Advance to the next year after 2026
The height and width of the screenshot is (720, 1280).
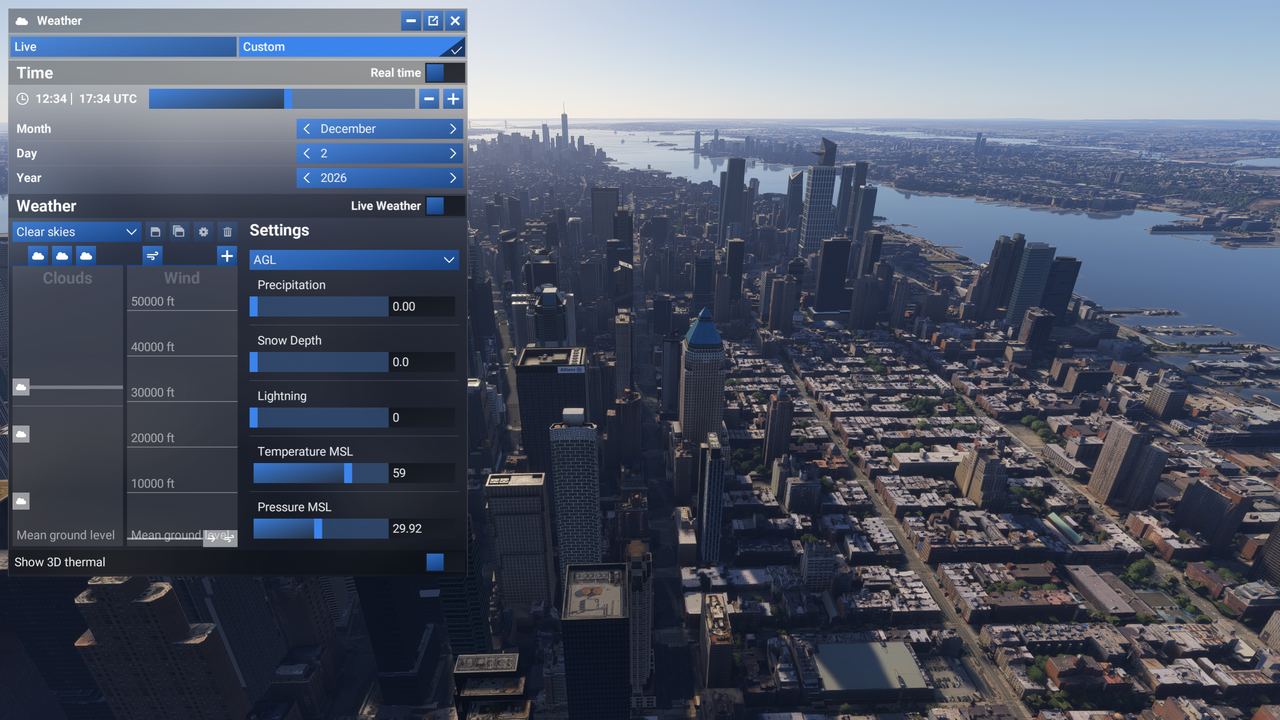pos(453,178)
